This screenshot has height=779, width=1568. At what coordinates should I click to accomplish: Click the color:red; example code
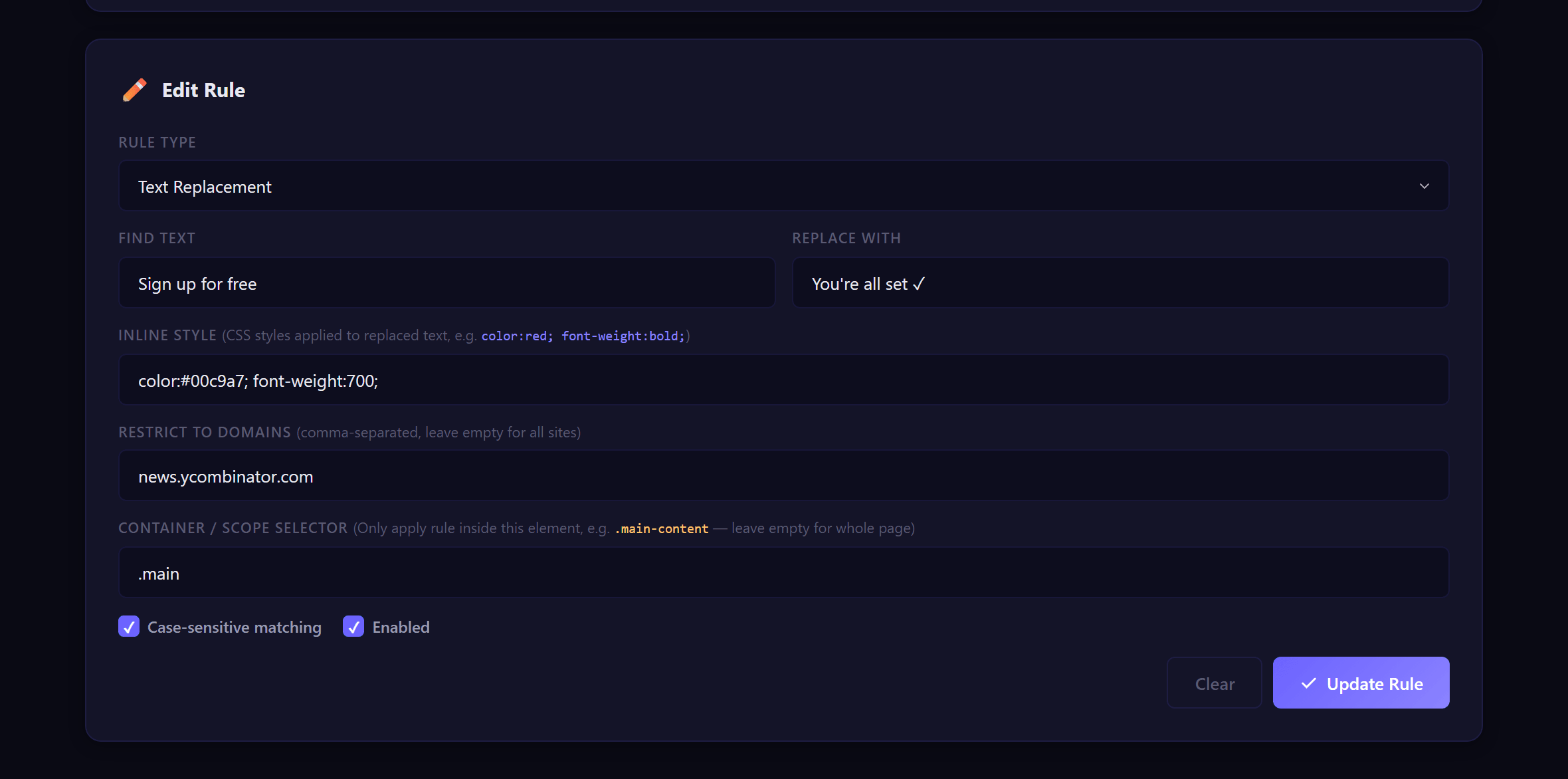coord(517,336)
